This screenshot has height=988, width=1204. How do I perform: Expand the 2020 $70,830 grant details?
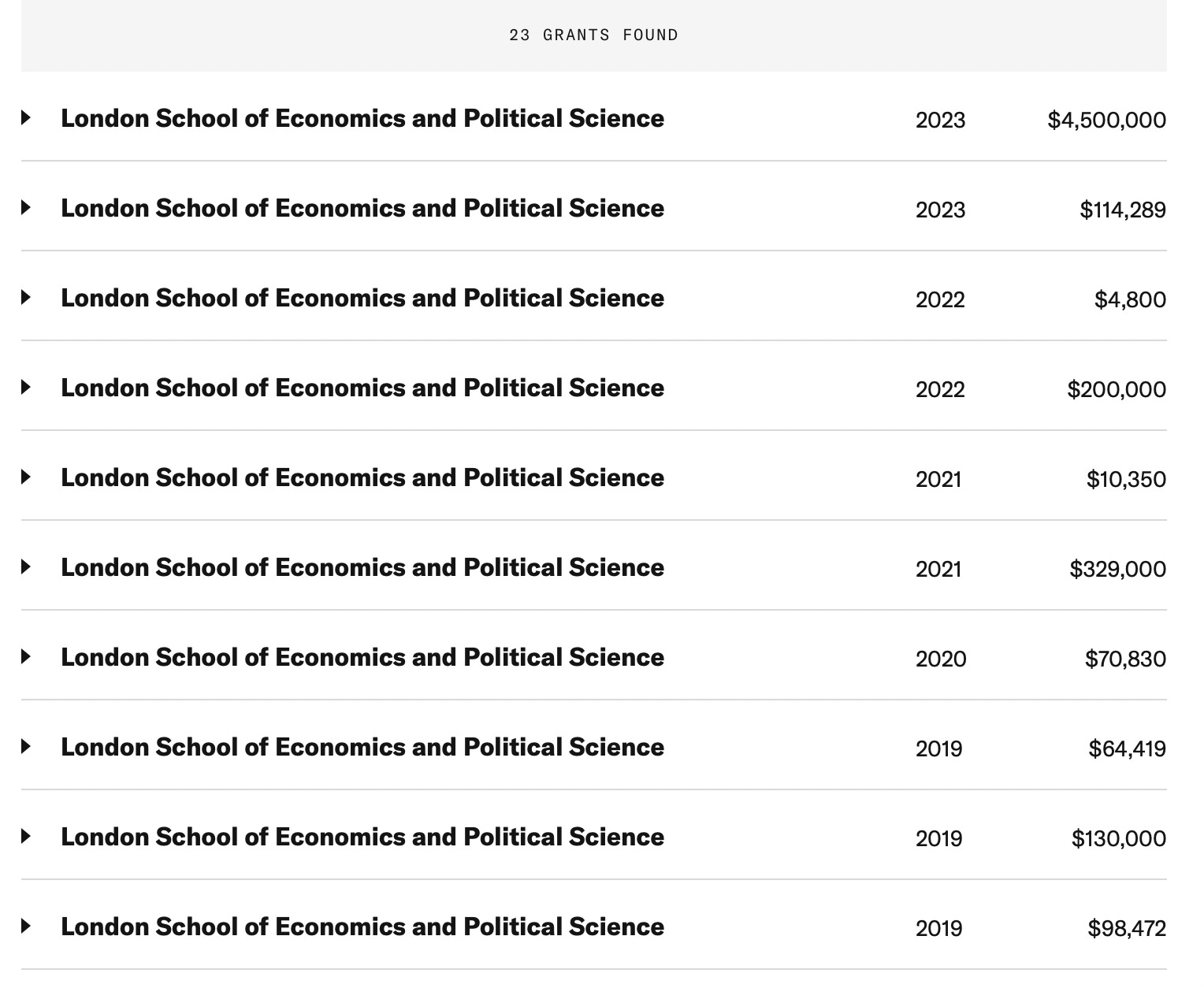[26, 657]
